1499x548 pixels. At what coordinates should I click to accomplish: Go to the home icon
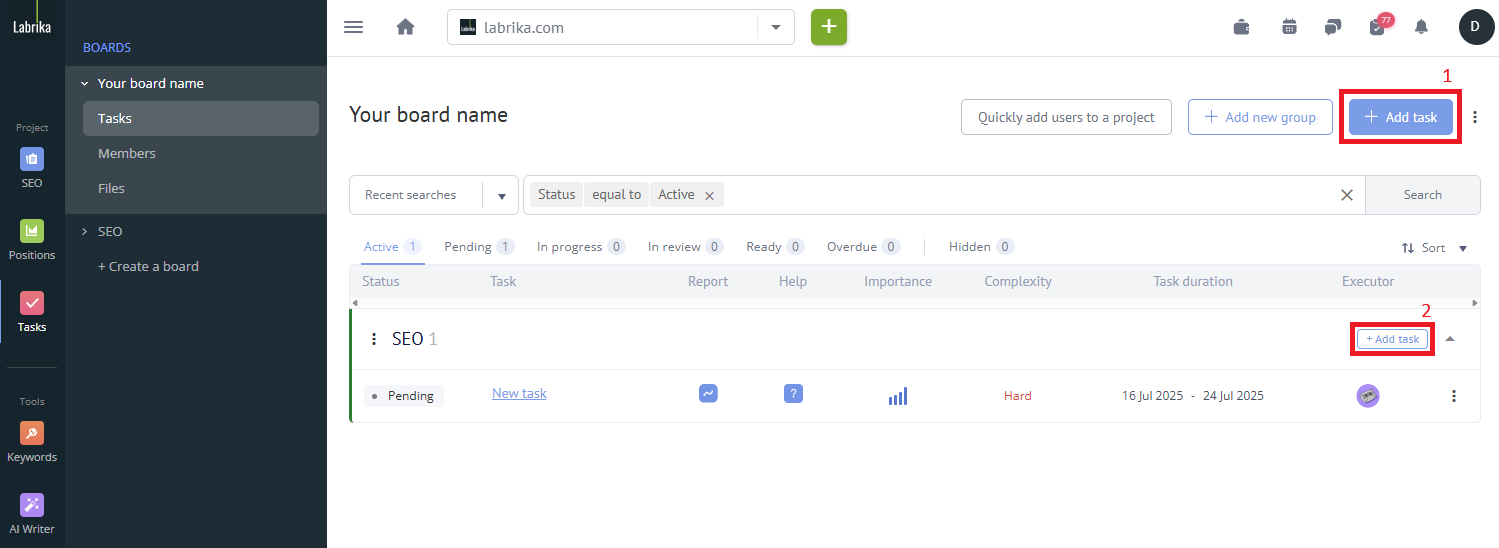pyautogui.click(x=405, y=27)
